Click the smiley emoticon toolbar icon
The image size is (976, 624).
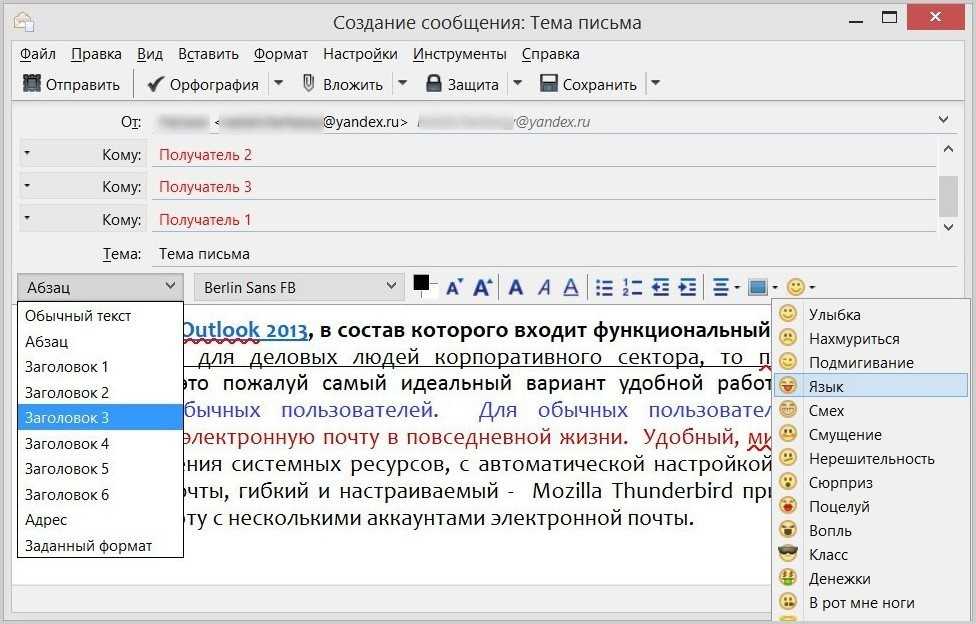coord(799,288)
